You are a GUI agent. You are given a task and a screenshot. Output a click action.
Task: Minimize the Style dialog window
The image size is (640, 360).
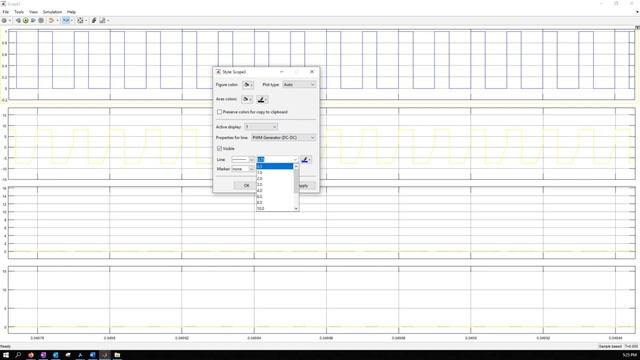pyautogui.click(x=282, y=72)
